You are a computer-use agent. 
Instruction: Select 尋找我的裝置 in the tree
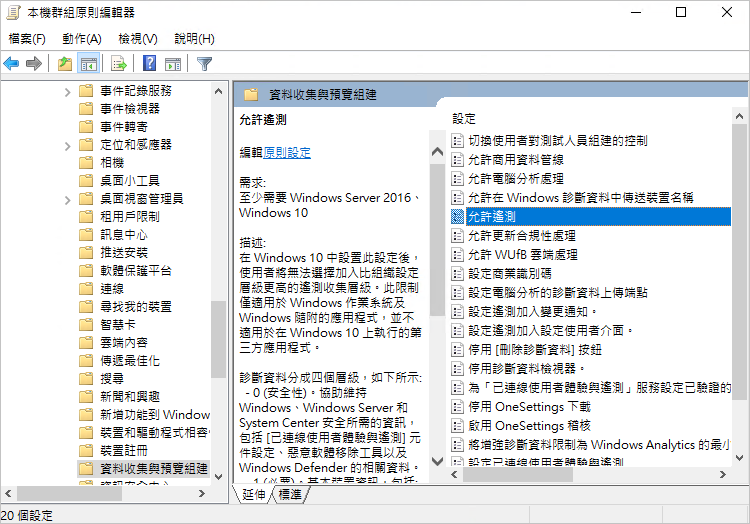pyautogui.click(x=136, y=306)
